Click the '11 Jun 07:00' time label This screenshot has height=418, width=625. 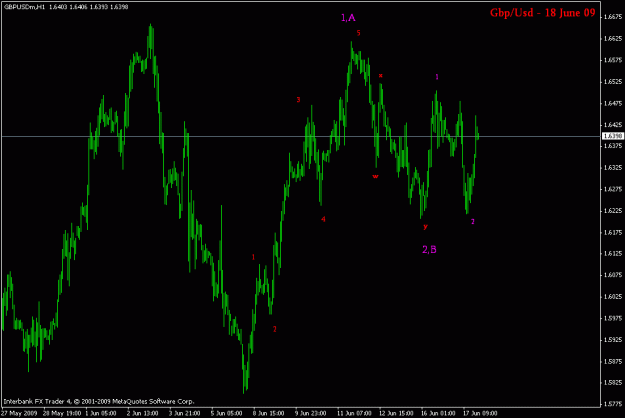coord(354,413)
